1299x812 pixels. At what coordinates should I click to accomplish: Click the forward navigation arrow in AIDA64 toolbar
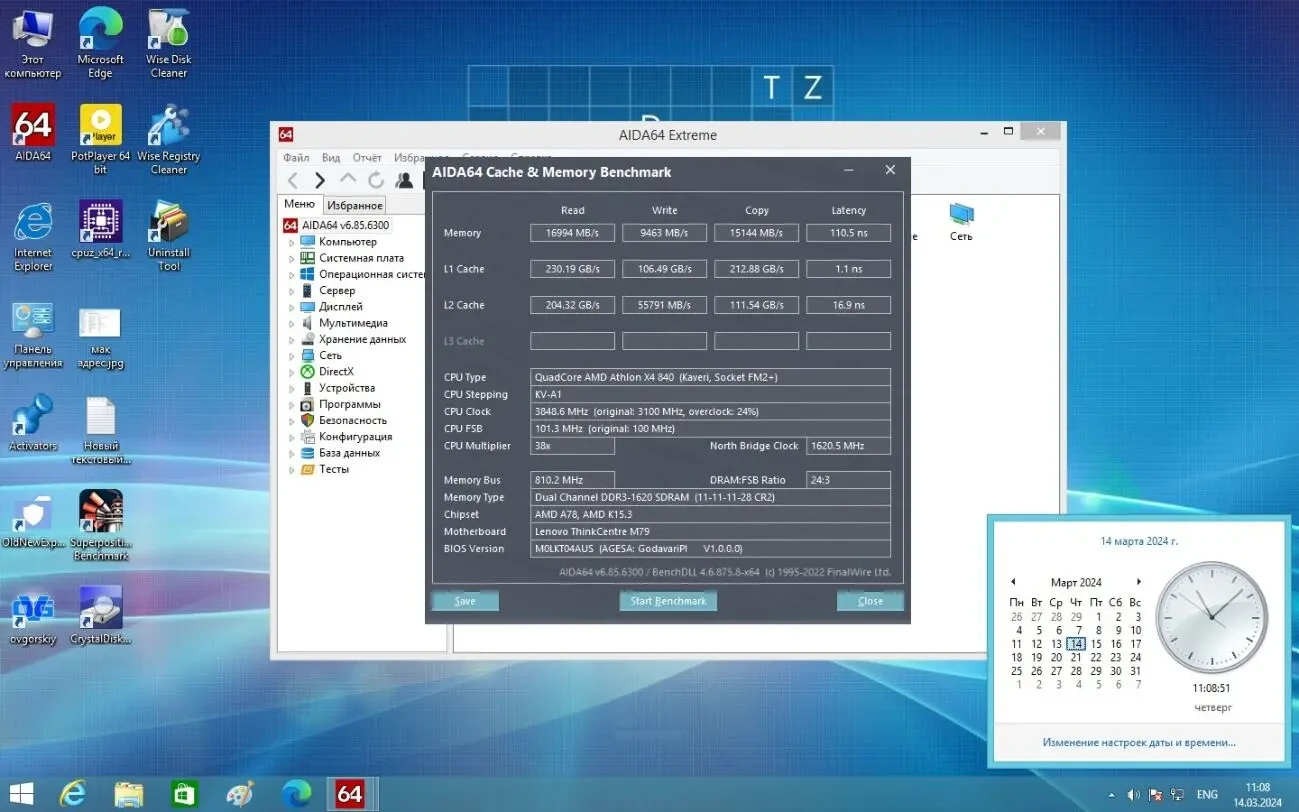[318, 180]
